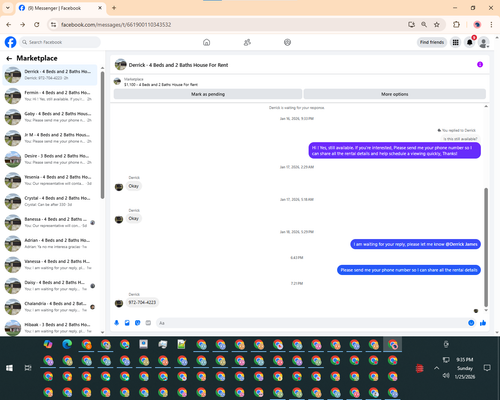Reload the page in browser
This screenshot has width=500, height=400.
tap(37, 25)
